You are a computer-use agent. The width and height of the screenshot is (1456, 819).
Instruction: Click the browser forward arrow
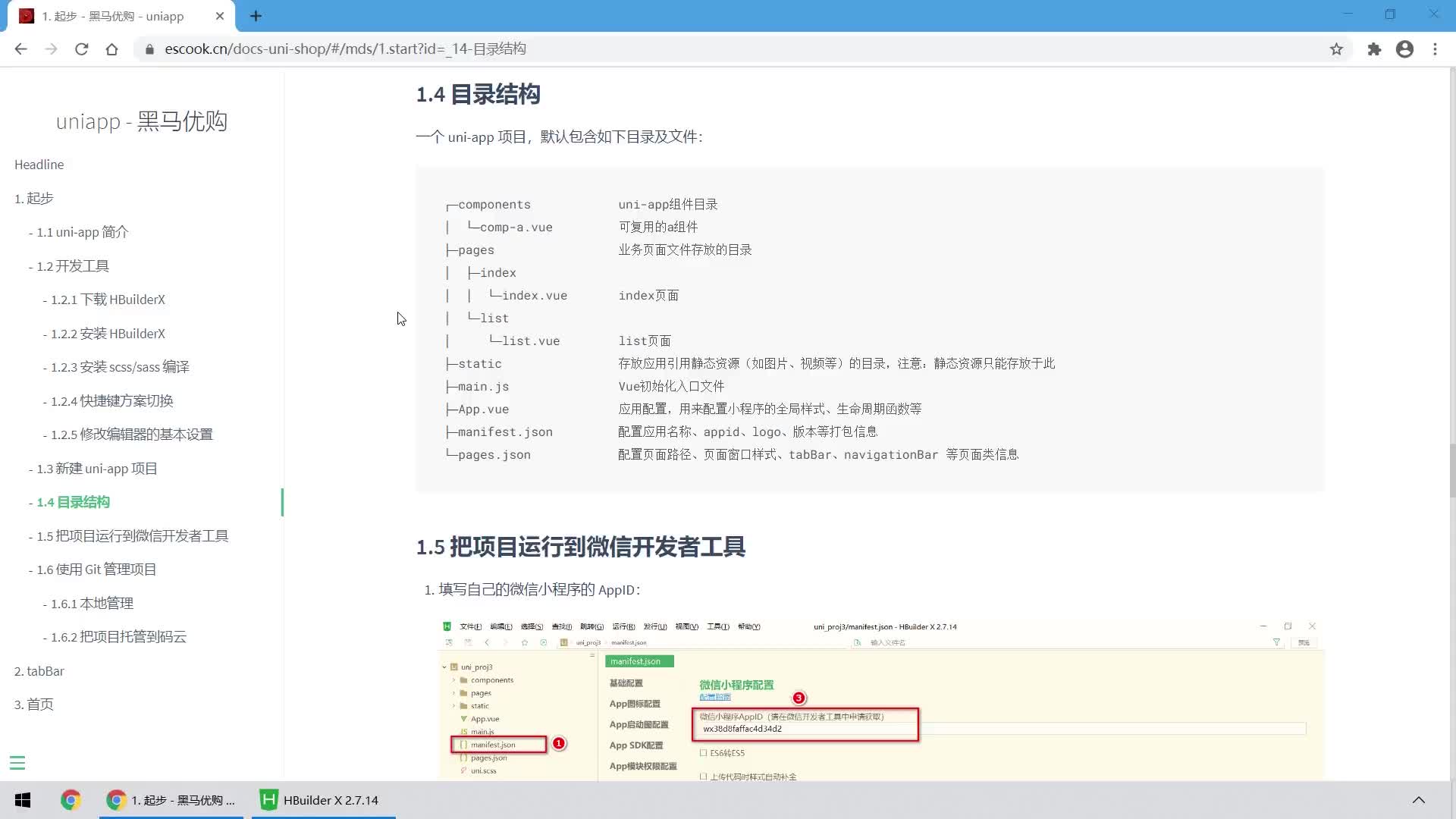coord(52,49)
